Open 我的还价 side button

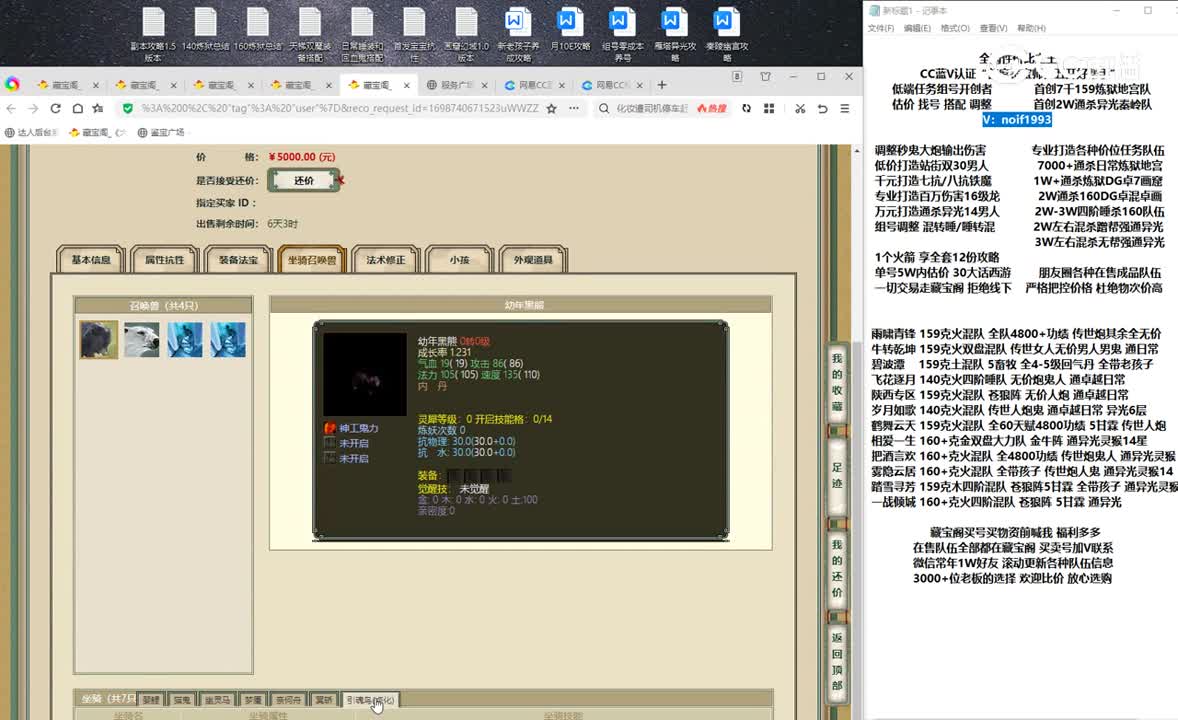pos(837,568)
